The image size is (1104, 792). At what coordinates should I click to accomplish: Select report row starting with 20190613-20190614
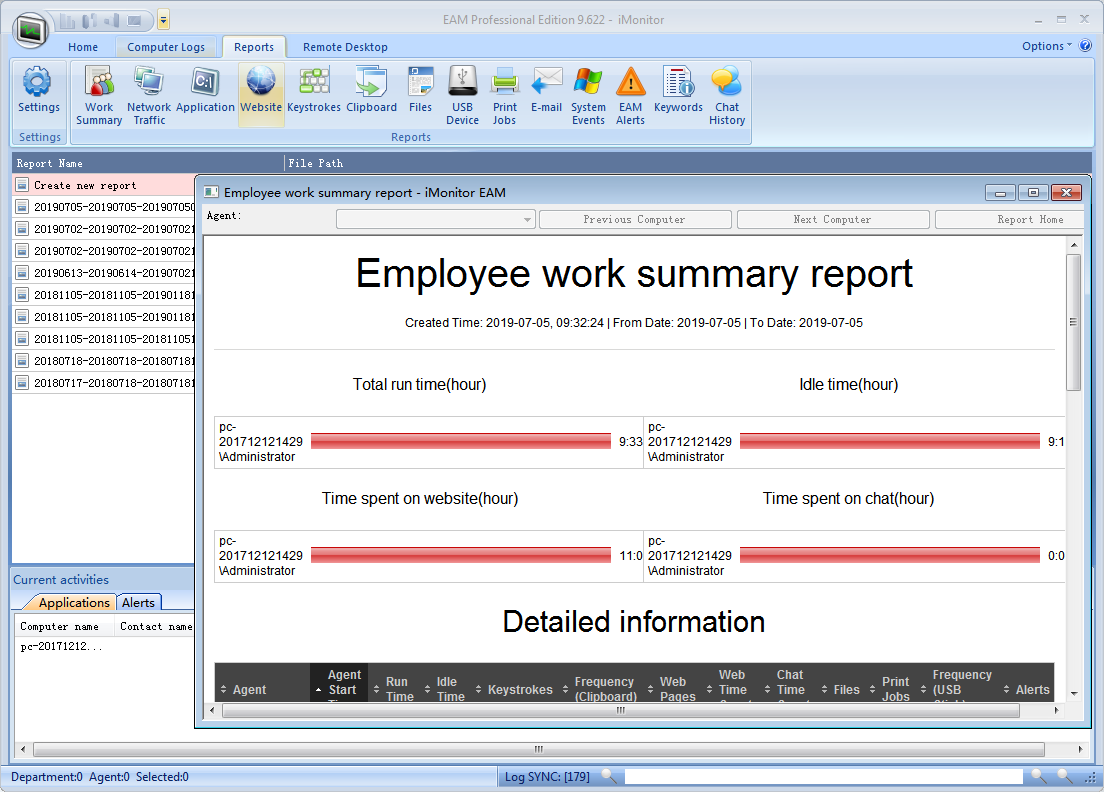click(104, 273)
